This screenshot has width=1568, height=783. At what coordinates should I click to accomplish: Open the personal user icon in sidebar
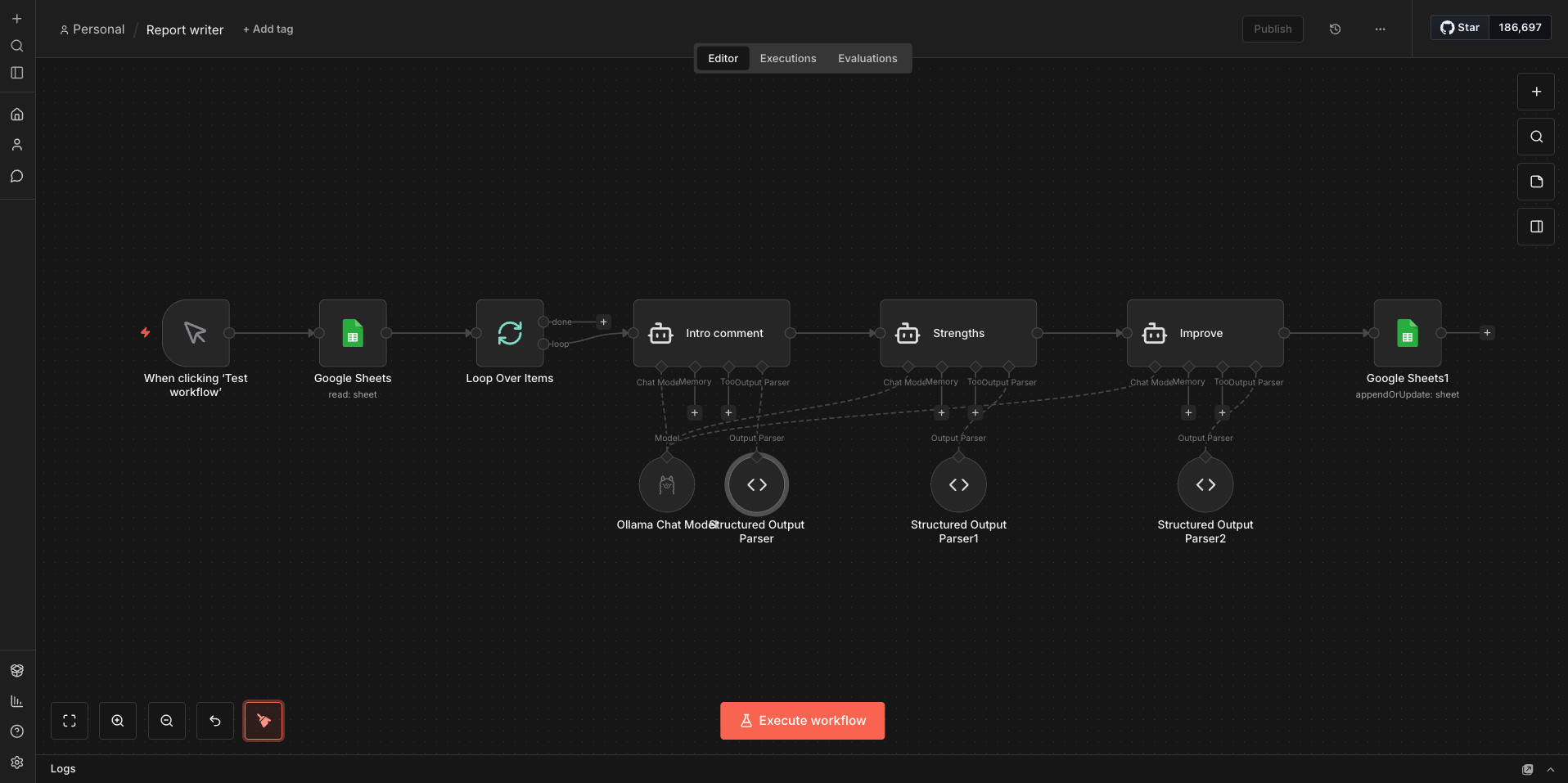click(17, 145)
